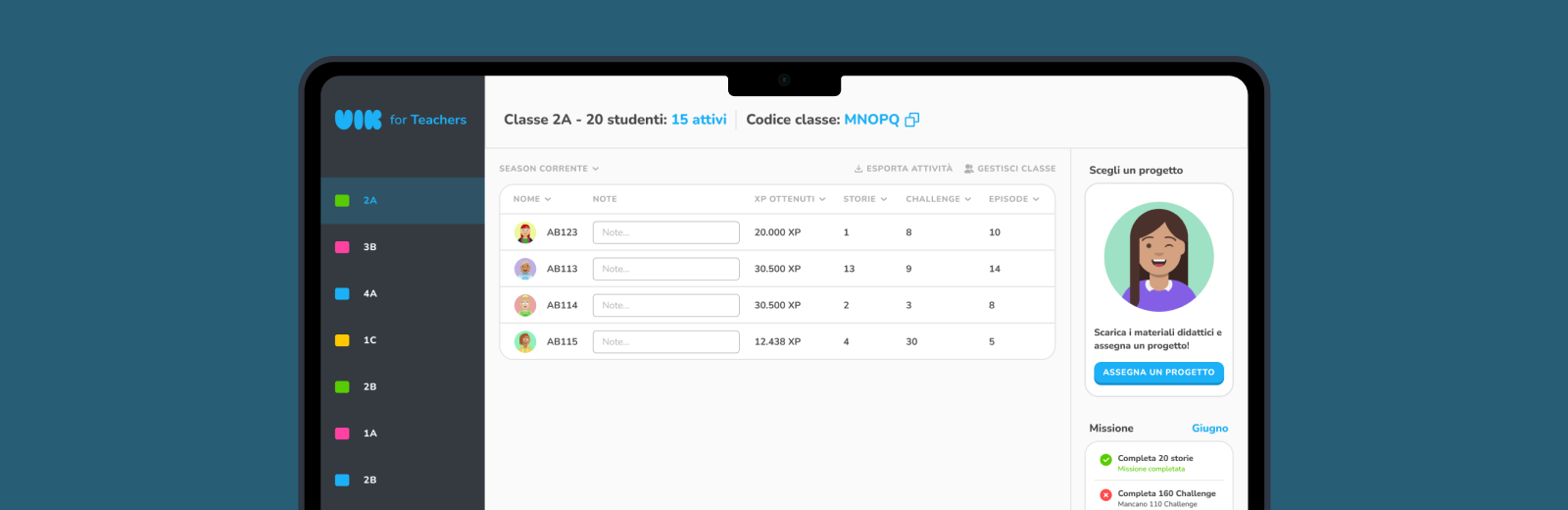Screen dimensions: 1568x510
Task: Open the Season Corrente dropdown
Action: pos(549,169)
